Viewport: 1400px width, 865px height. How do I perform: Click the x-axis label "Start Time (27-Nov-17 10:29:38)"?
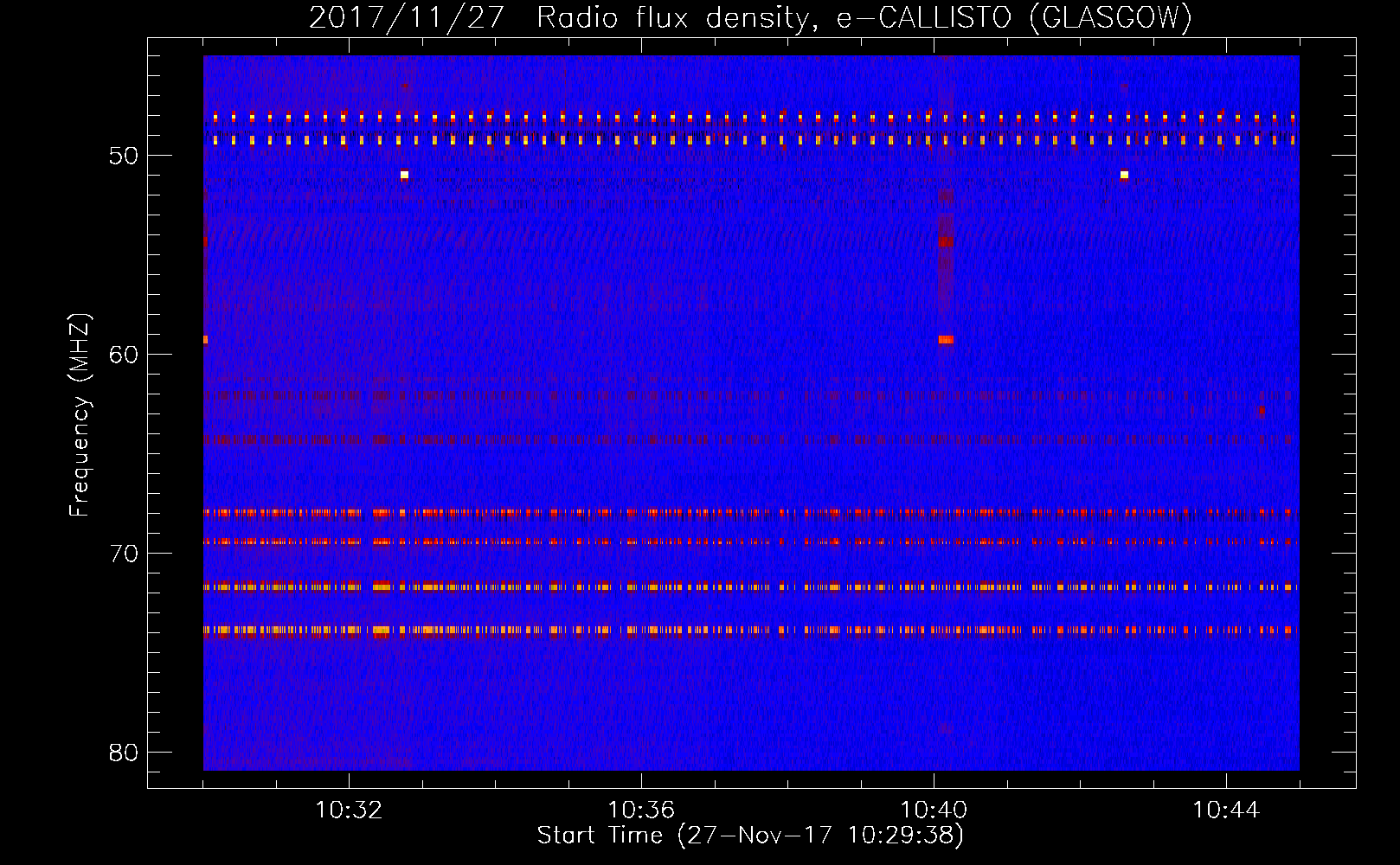750,836
